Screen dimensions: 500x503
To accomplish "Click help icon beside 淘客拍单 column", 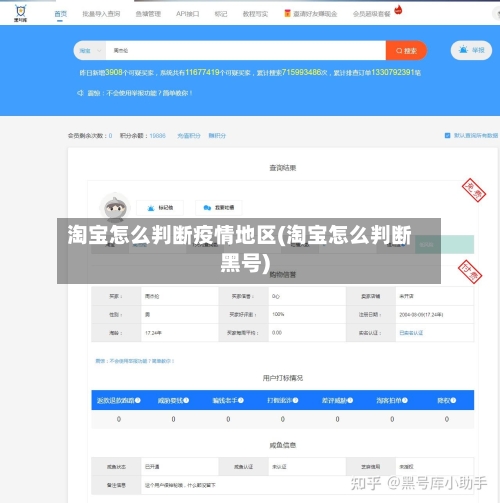I will [405, 400].
